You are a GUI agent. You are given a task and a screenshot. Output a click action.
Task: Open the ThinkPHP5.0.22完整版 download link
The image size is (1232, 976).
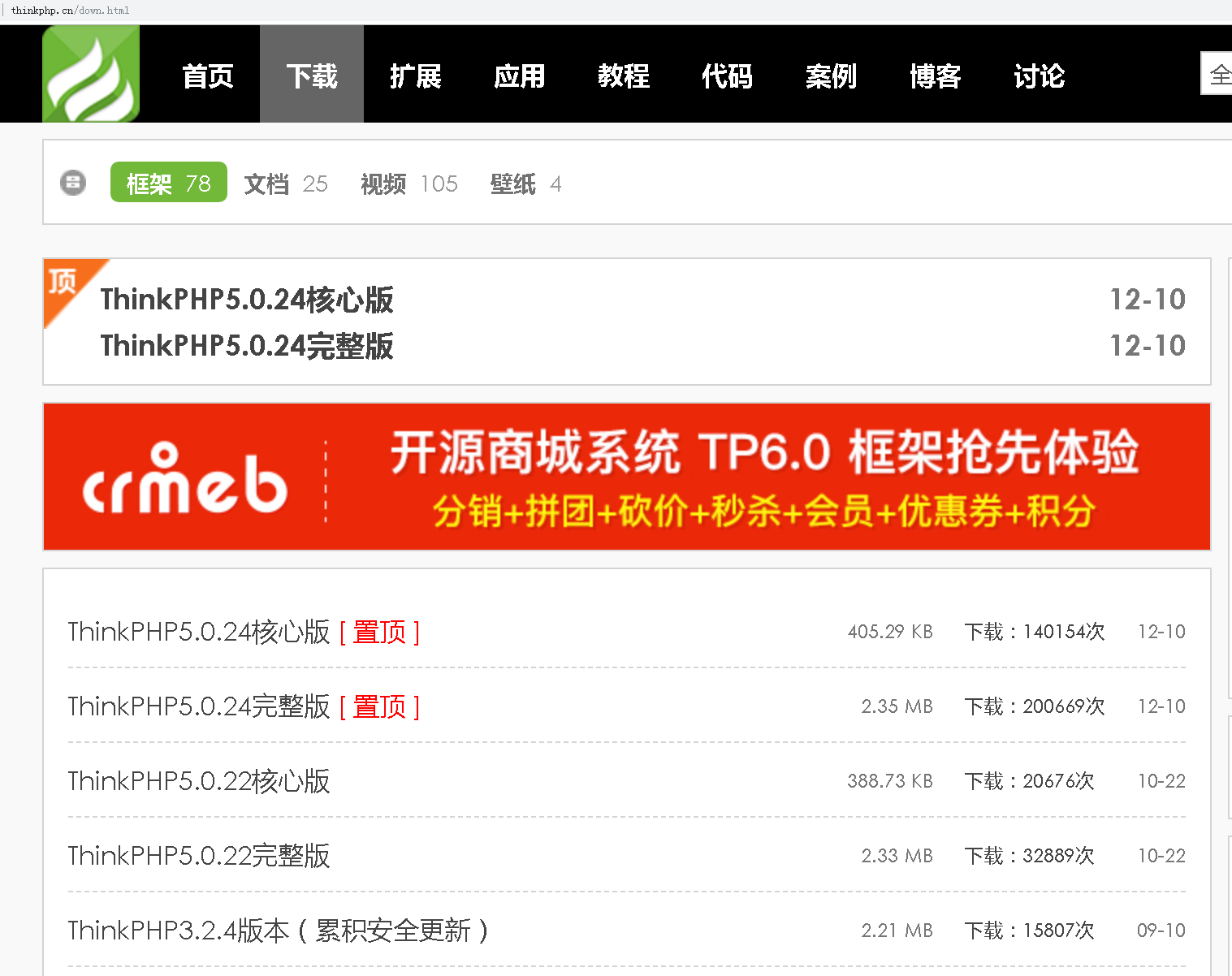tap(199, 855)
